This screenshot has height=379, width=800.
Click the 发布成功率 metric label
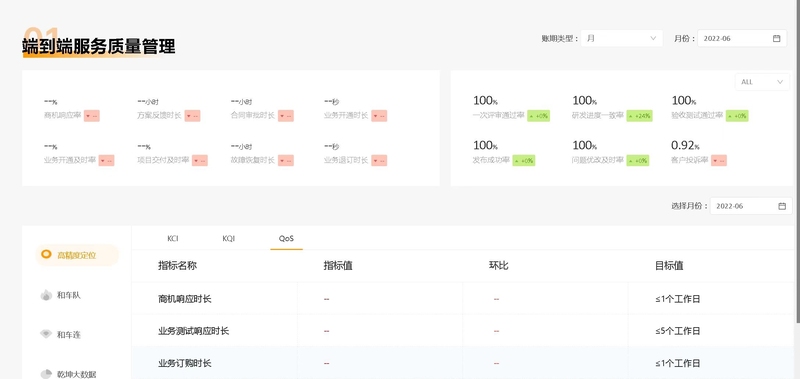click(x=491, y=160)
